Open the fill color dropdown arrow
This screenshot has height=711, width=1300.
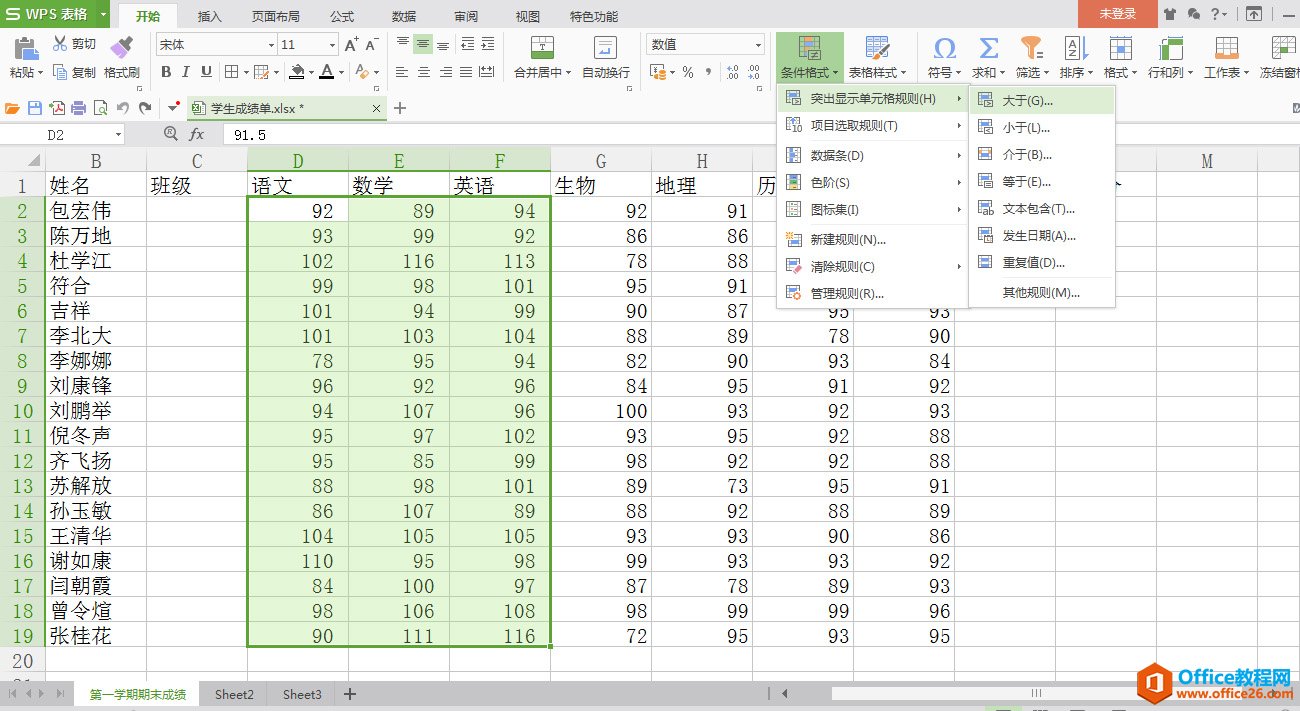tap(310, 72)
